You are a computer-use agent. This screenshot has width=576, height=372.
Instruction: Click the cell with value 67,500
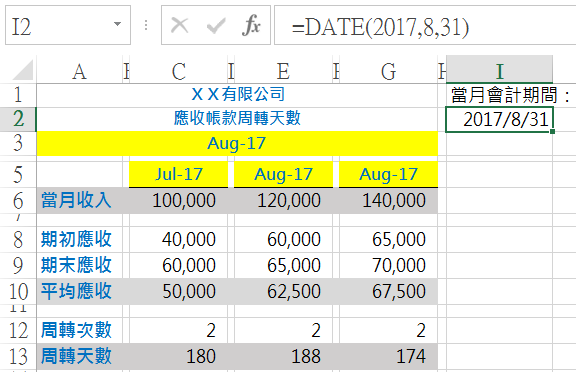388,291
